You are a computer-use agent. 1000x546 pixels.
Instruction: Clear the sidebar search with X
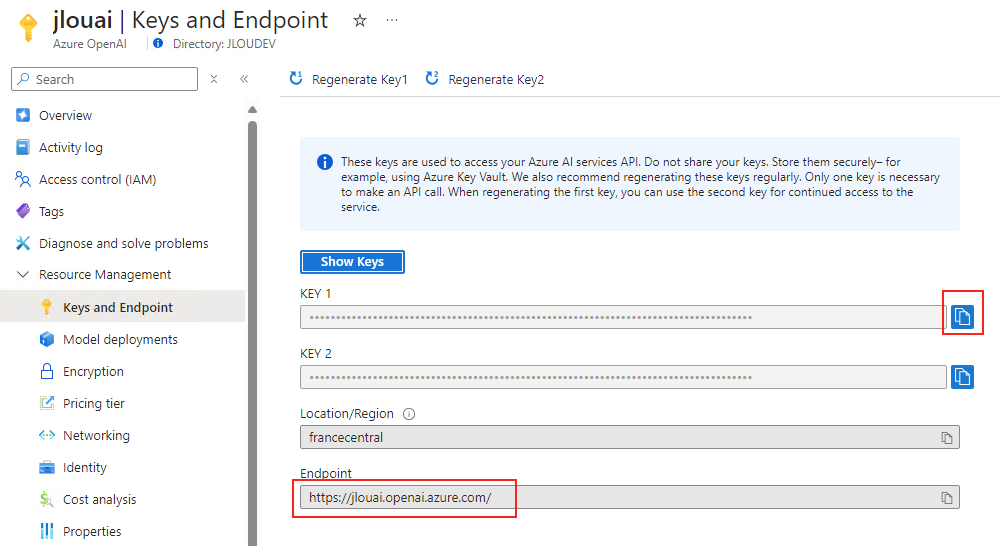(214, 79)
